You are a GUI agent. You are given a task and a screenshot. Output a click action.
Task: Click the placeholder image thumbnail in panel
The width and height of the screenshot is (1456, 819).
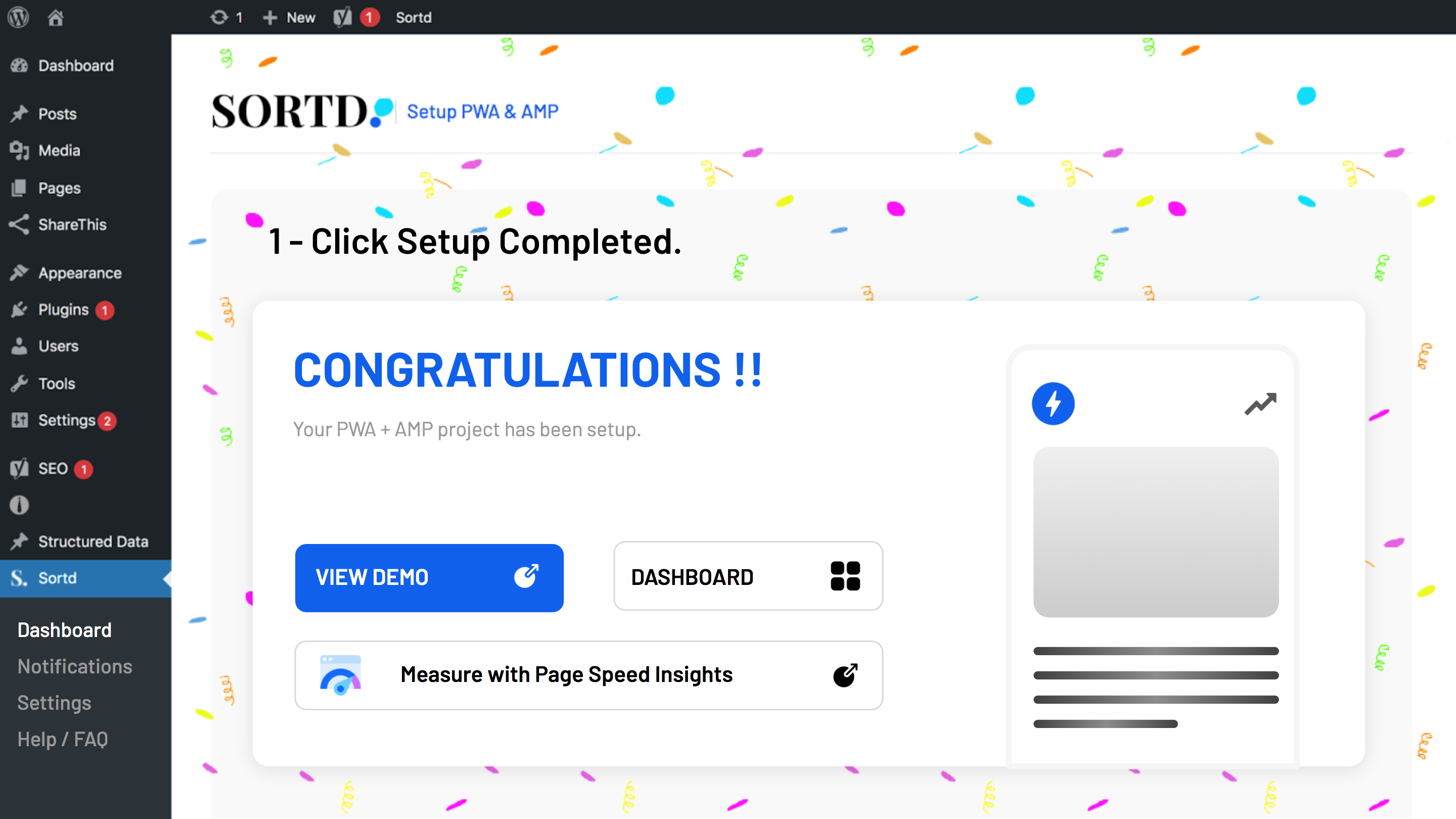click(1156, 531)
